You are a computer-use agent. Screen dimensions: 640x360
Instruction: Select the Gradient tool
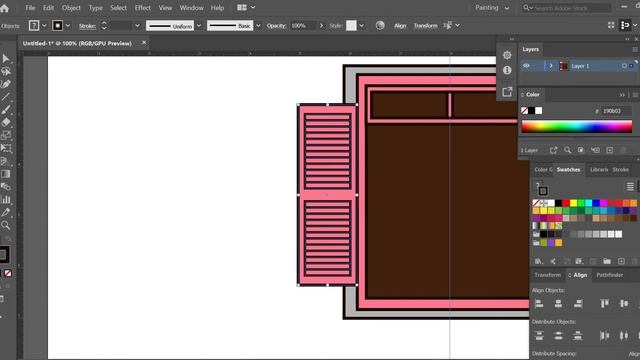pyautogui.click(x=6, y=174)
